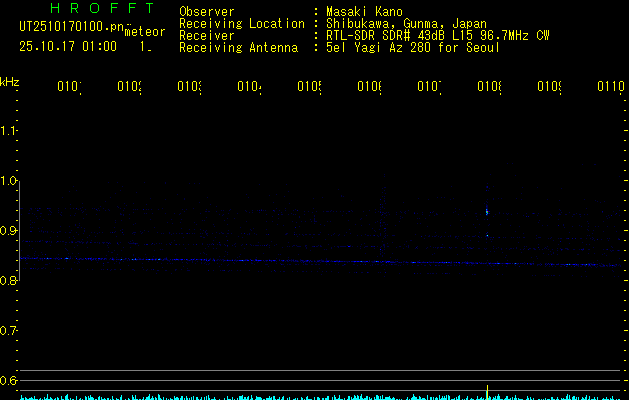Select the first time marker 0101
Screen dimensions: 629x400
point(68,87)
